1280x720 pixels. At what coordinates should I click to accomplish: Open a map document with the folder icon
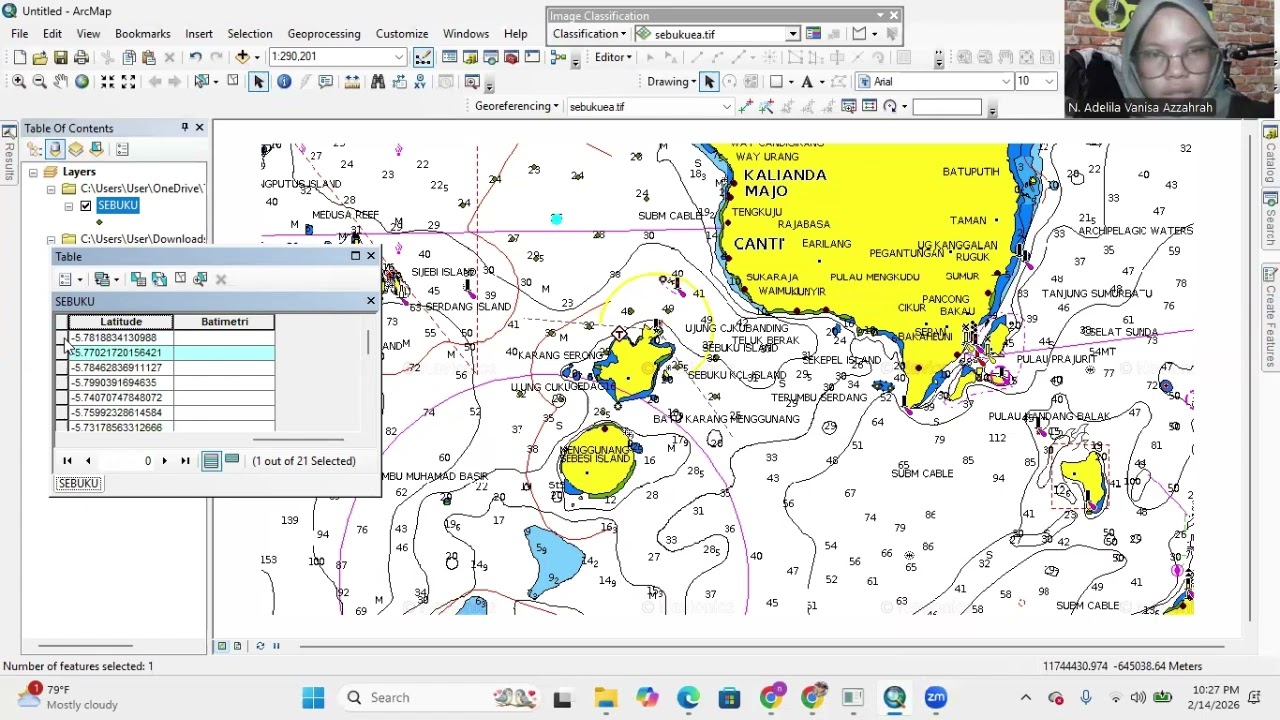[39, 57]
